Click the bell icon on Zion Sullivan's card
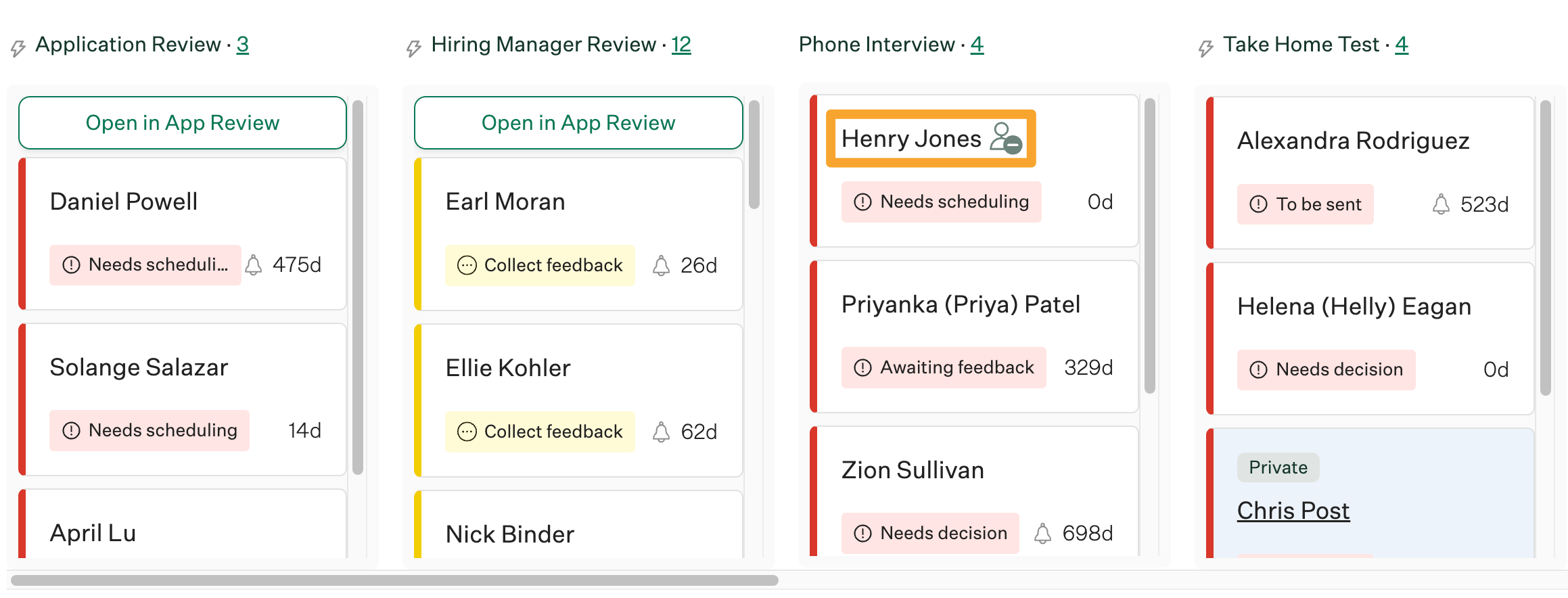This screenshot has width=1568, height=598. pos(1042,533)
